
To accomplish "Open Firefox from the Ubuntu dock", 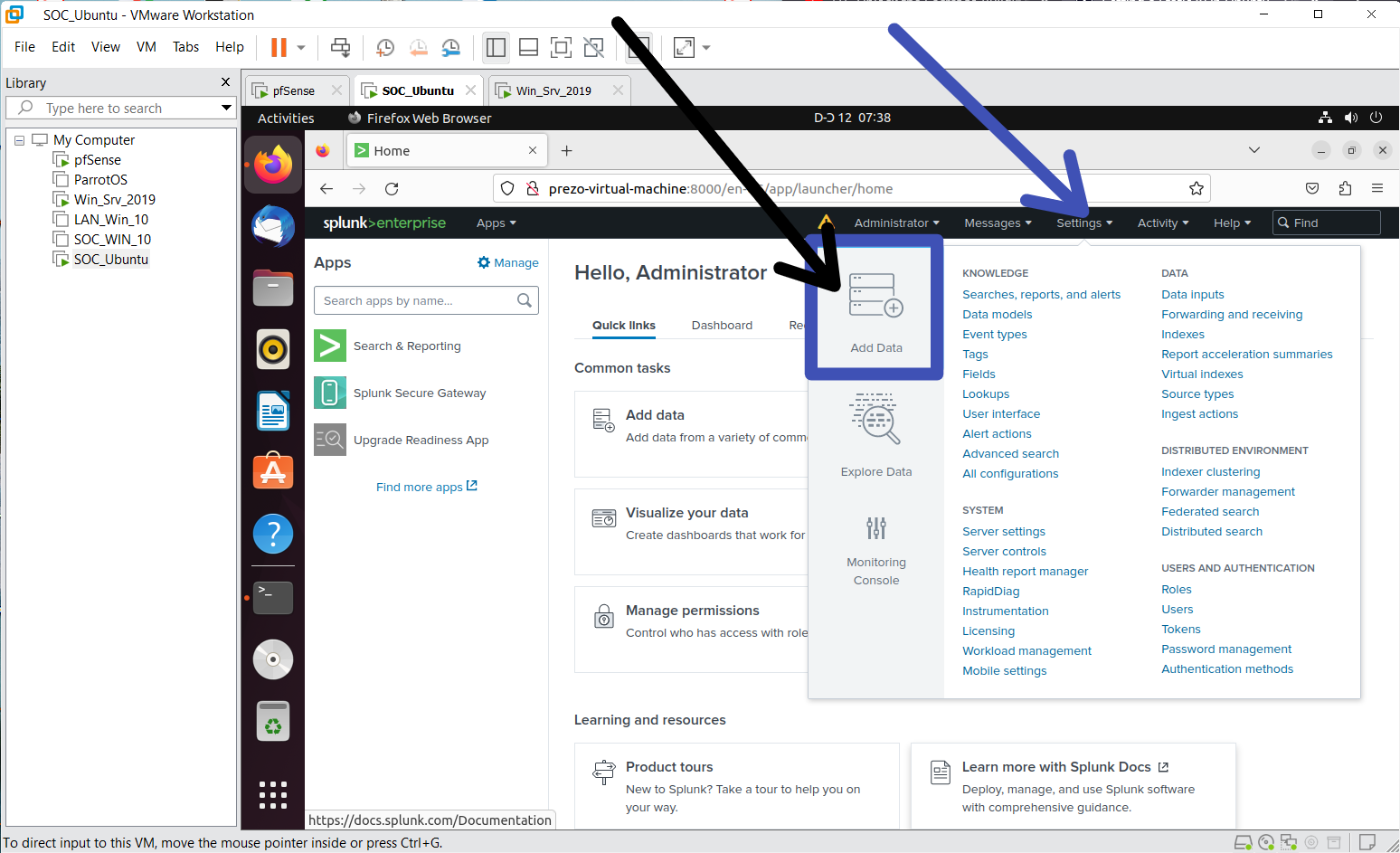I will click(x=273, y=166).
